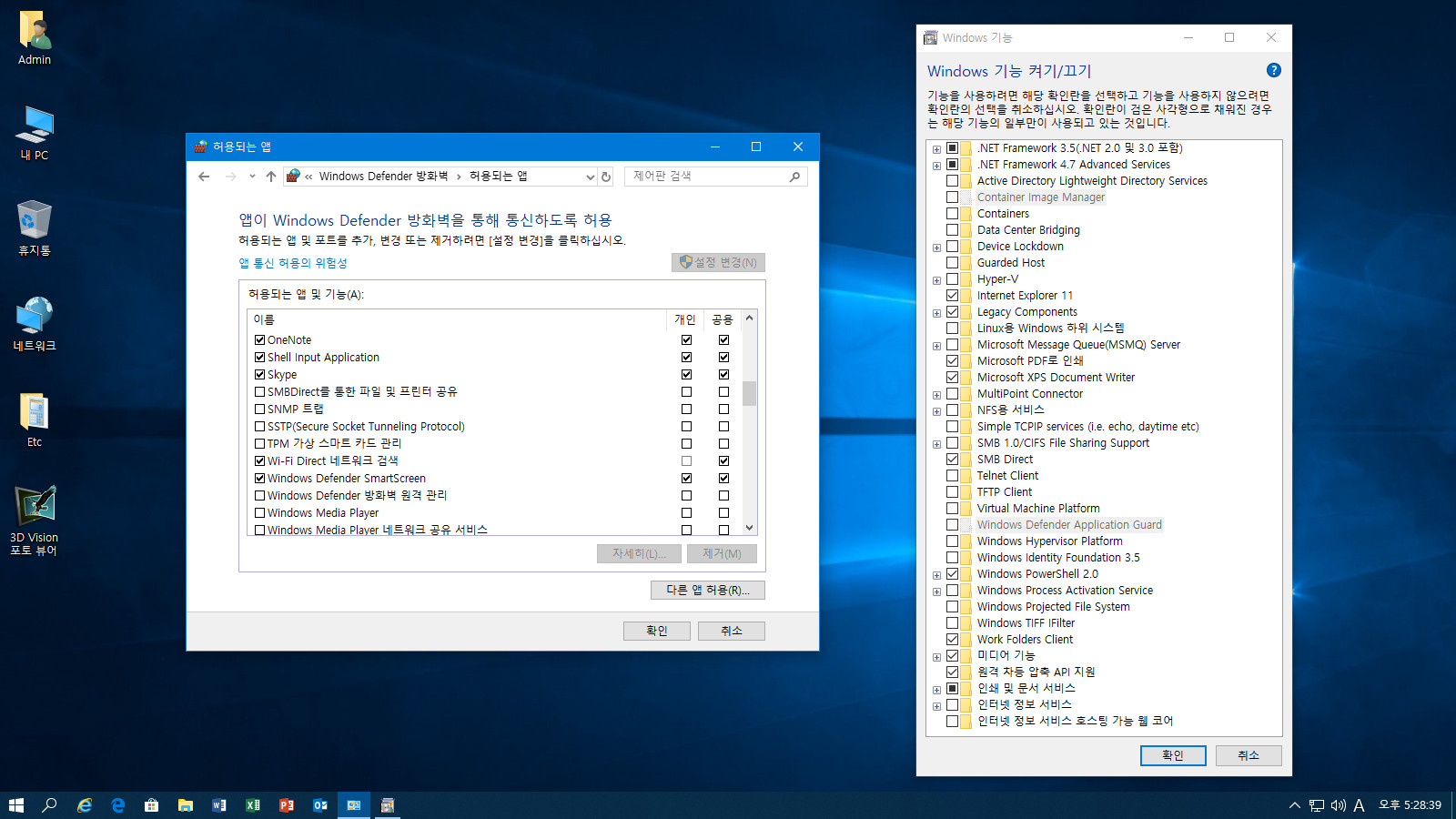Screen dimensions: 1456x819
Task: Open the Windows Start menu
Action: (16, 805)
